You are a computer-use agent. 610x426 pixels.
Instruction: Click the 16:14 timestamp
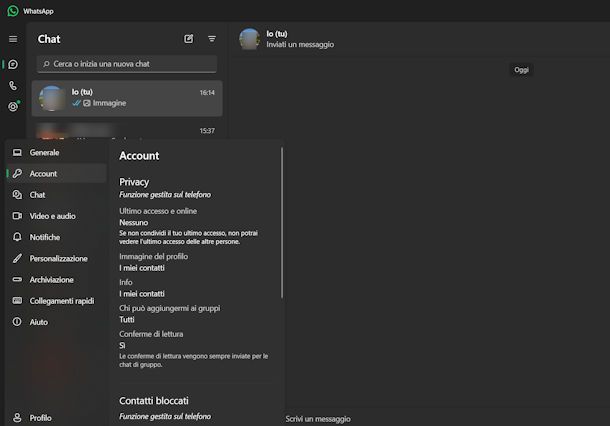(x=207, y=93)
